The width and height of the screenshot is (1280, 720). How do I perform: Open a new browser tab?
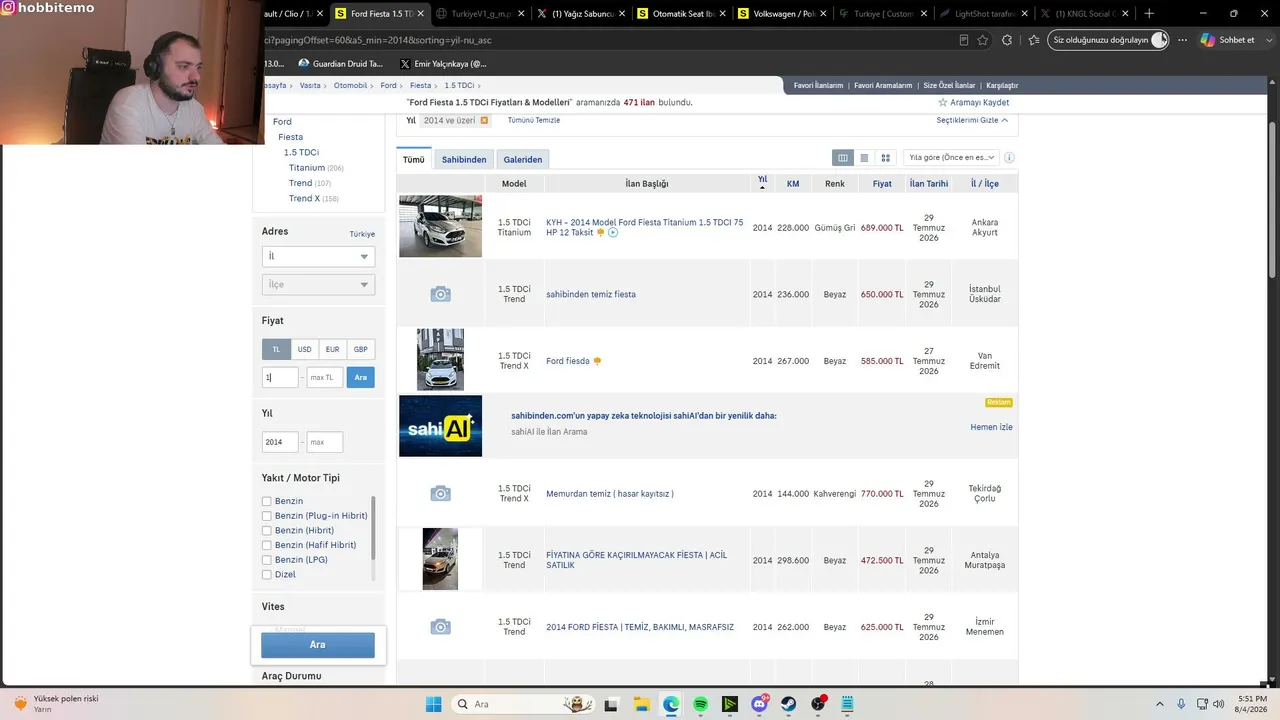tap(1149, 14)
